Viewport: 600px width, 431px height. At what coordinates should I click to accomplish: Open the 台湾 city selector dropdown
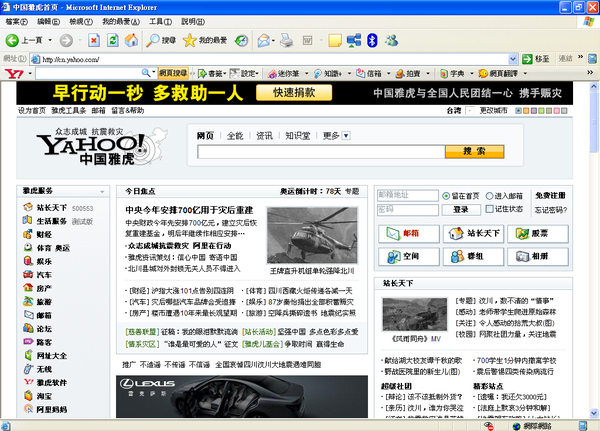point(470,111)
